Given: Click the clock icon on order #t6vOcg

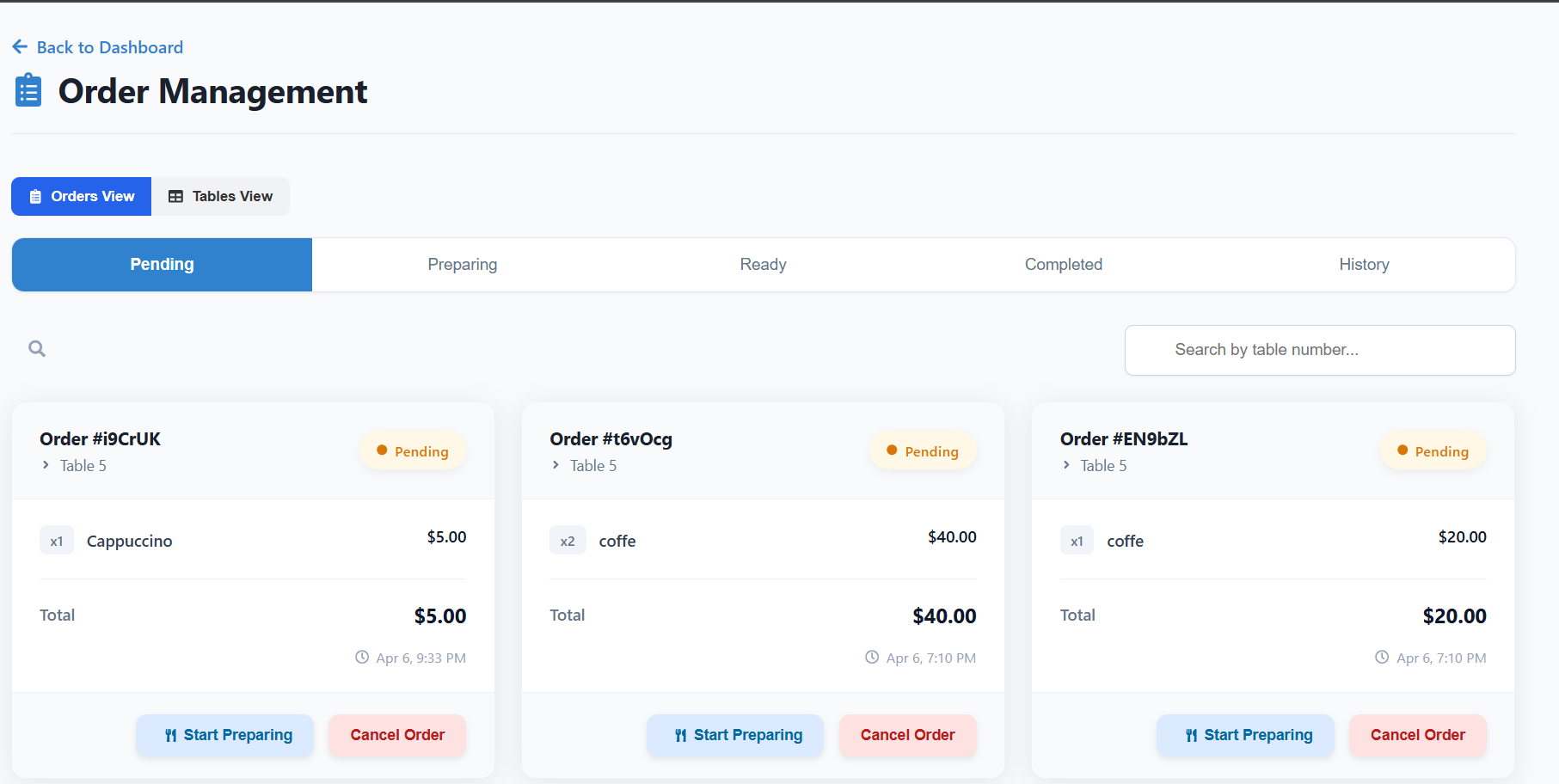Looking at the screenshot, I should coord(870,656).
